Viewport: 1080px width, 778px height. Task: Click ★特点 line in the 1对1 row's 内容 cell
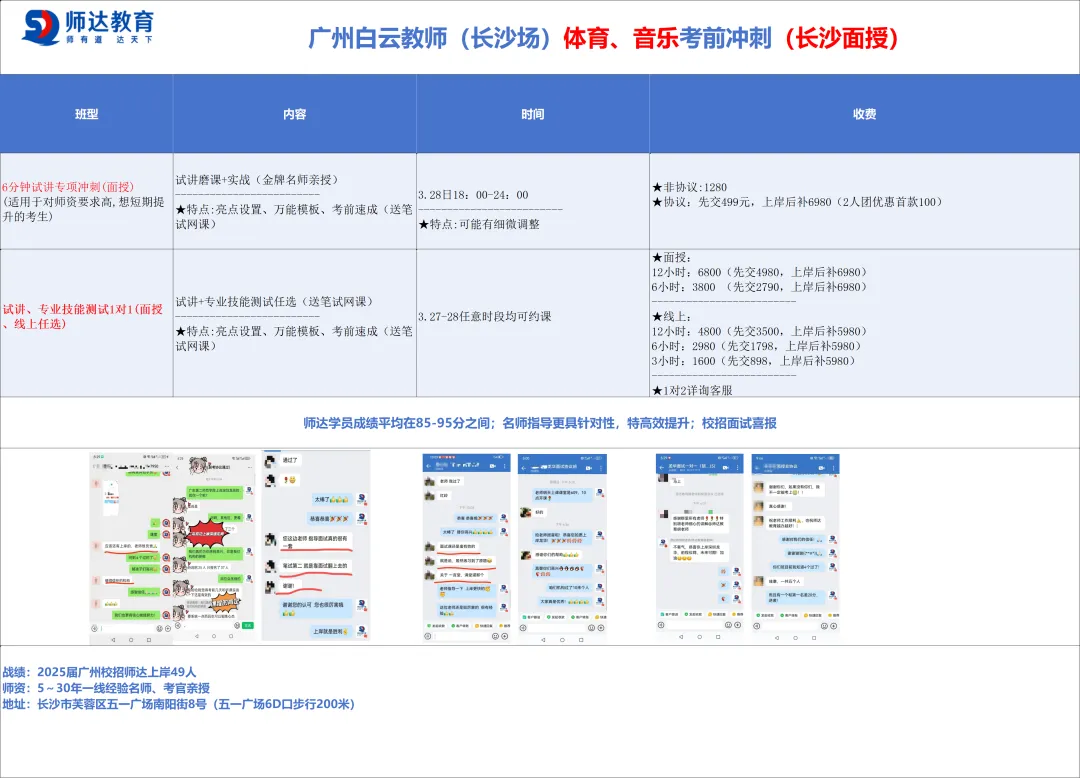294,338
